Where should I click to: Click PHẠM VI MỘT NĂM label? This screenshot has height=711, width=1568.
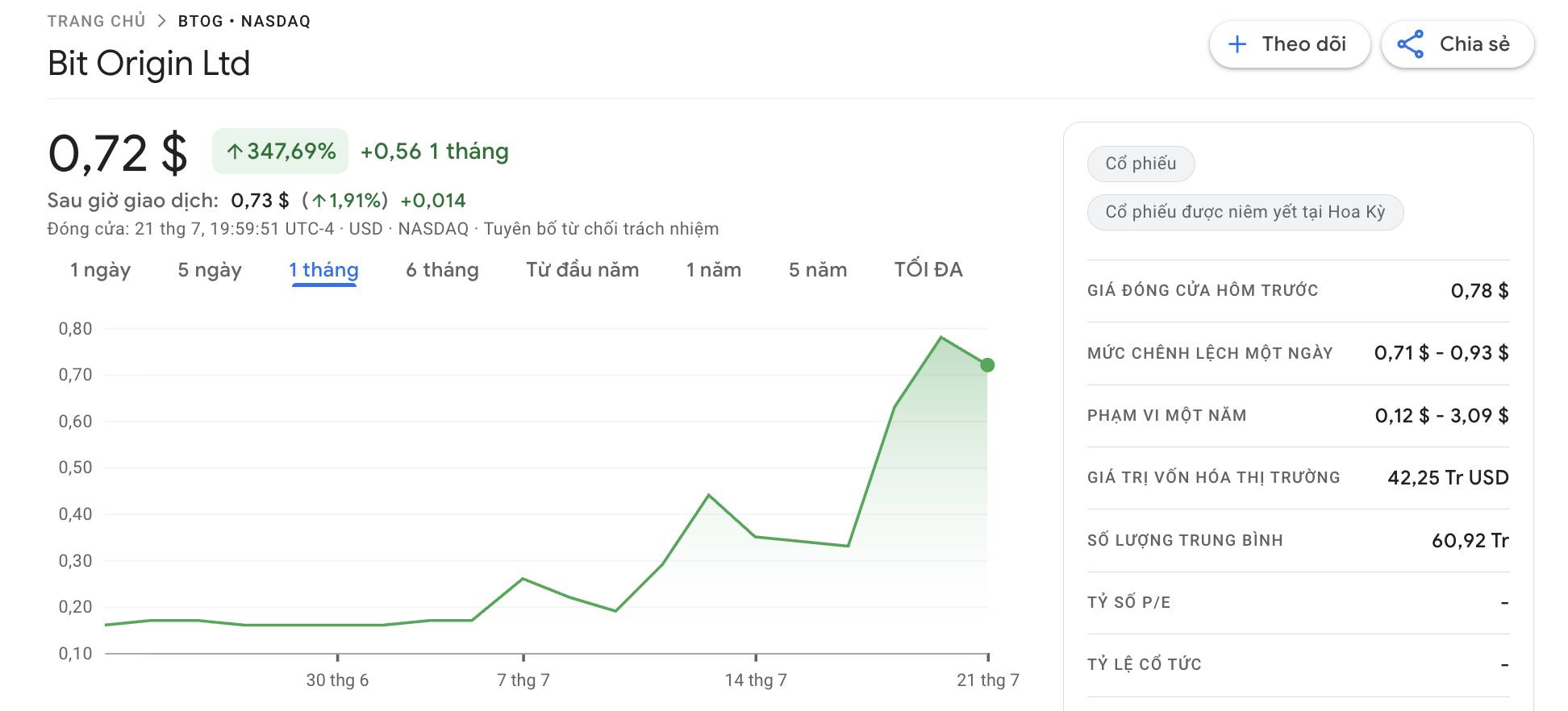1167,416
